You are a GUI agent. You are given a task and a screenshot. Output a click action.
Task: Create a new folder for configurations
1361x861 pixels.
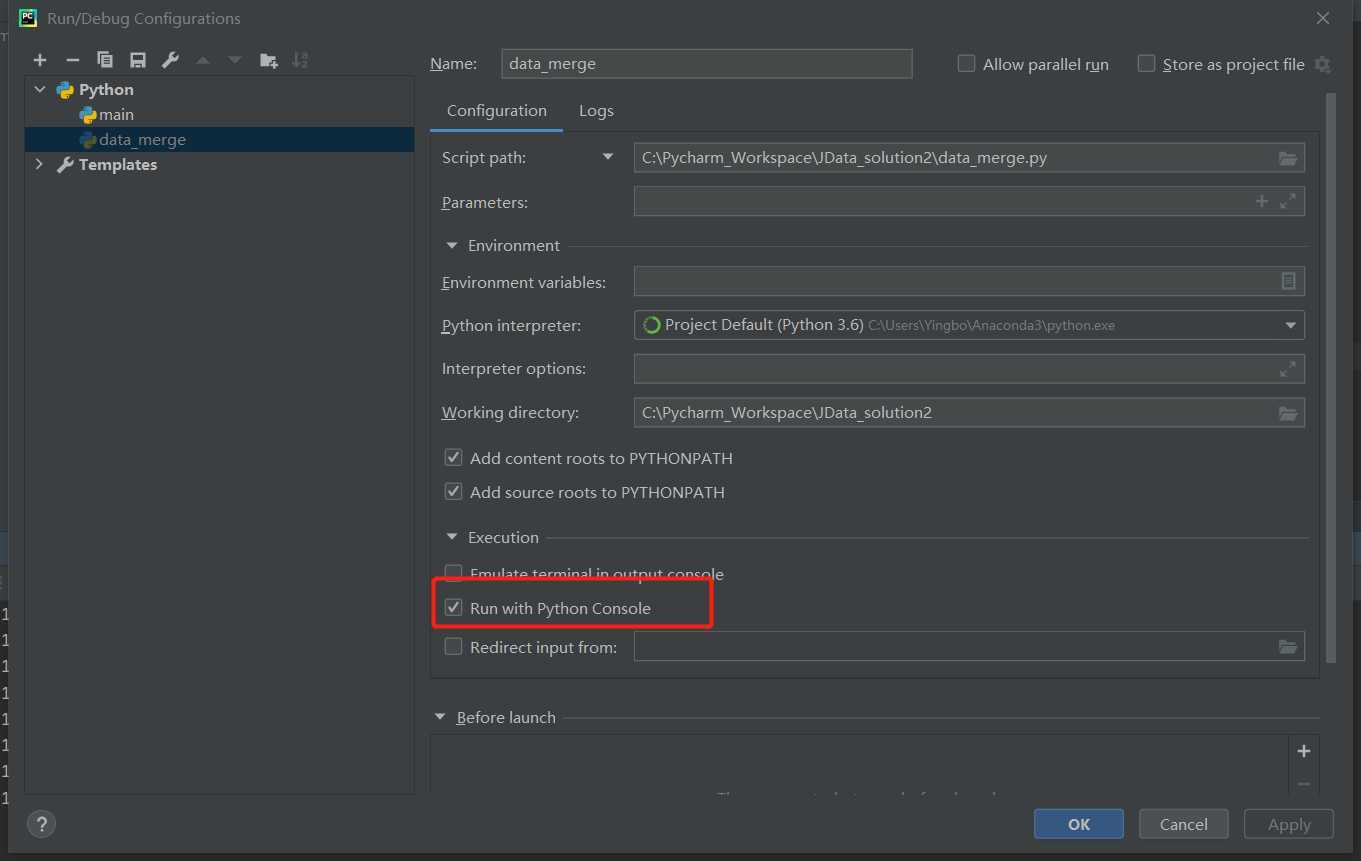(268, 60)
